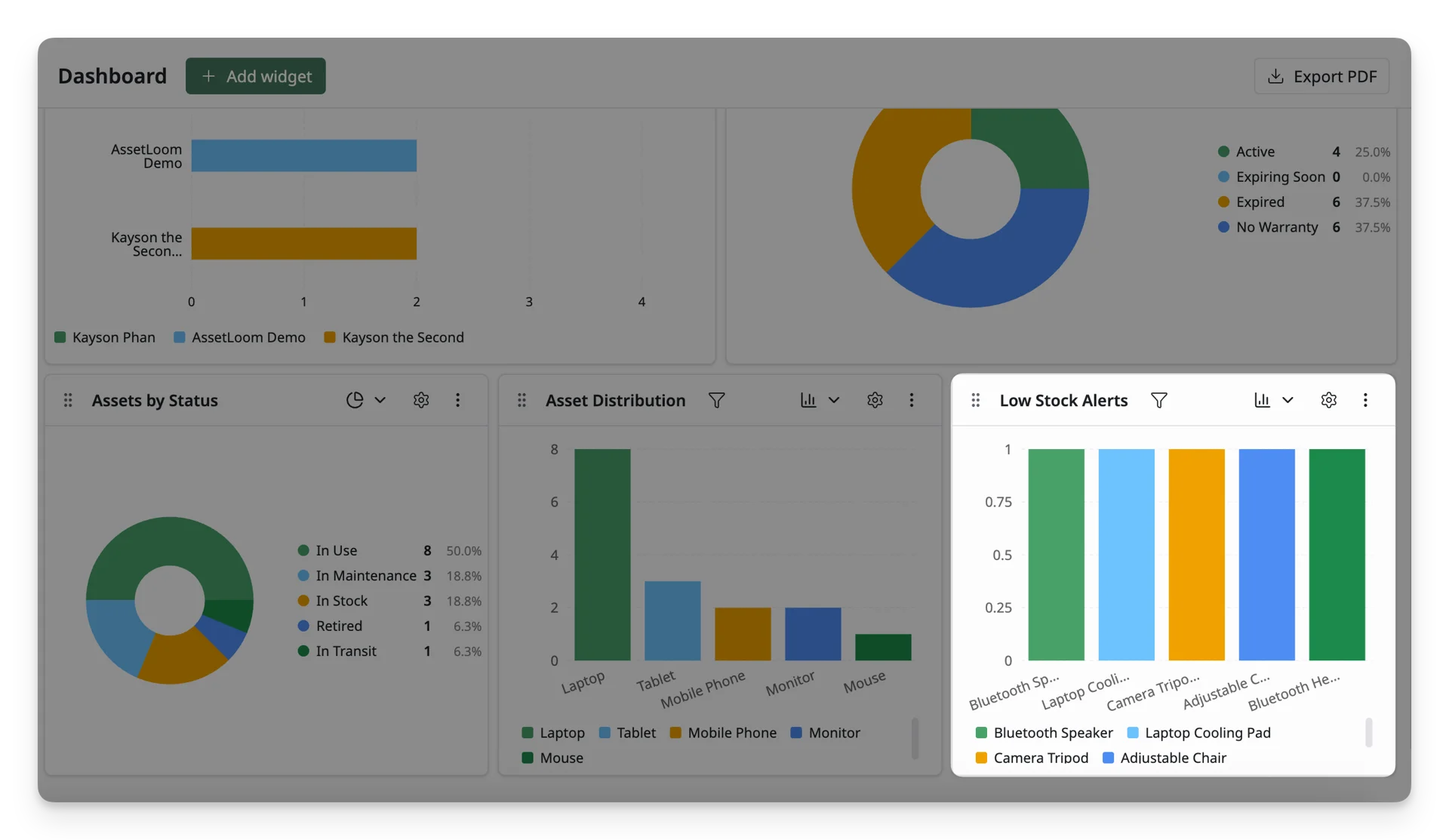The image size is (1449, 840).
Task: Click Assets by Status pie chart icon
Action: 355,401
